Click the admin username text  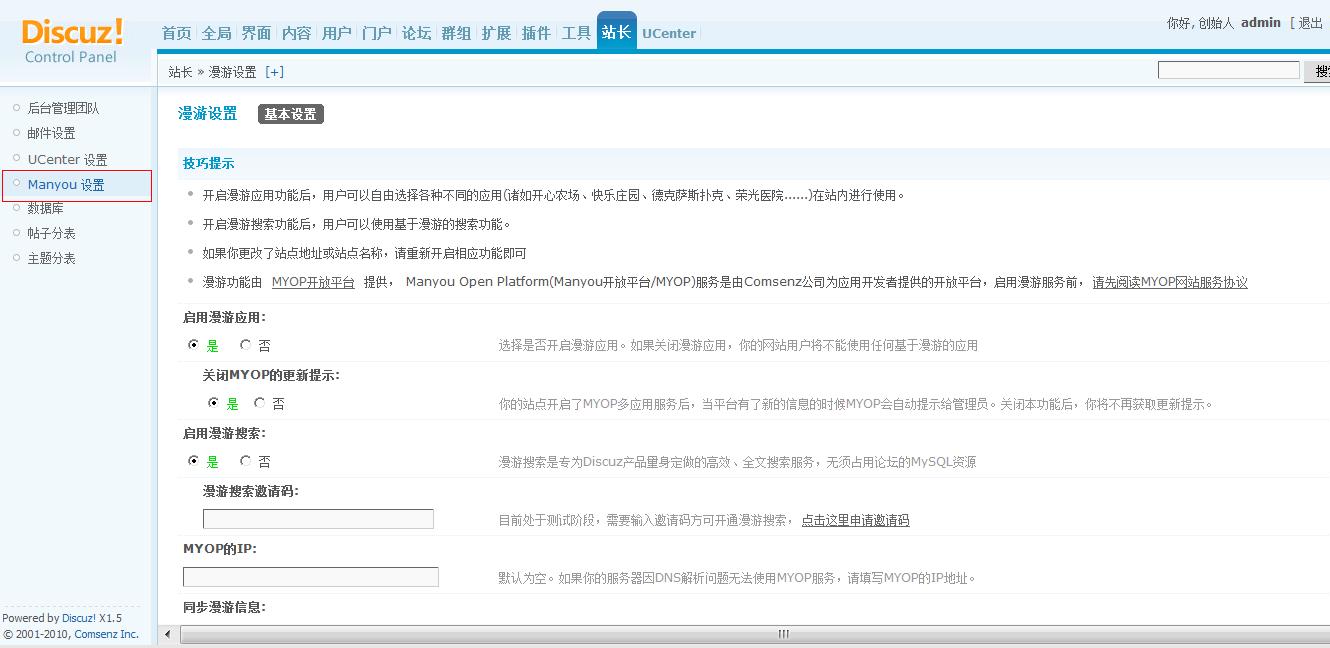pos(1261,23)
